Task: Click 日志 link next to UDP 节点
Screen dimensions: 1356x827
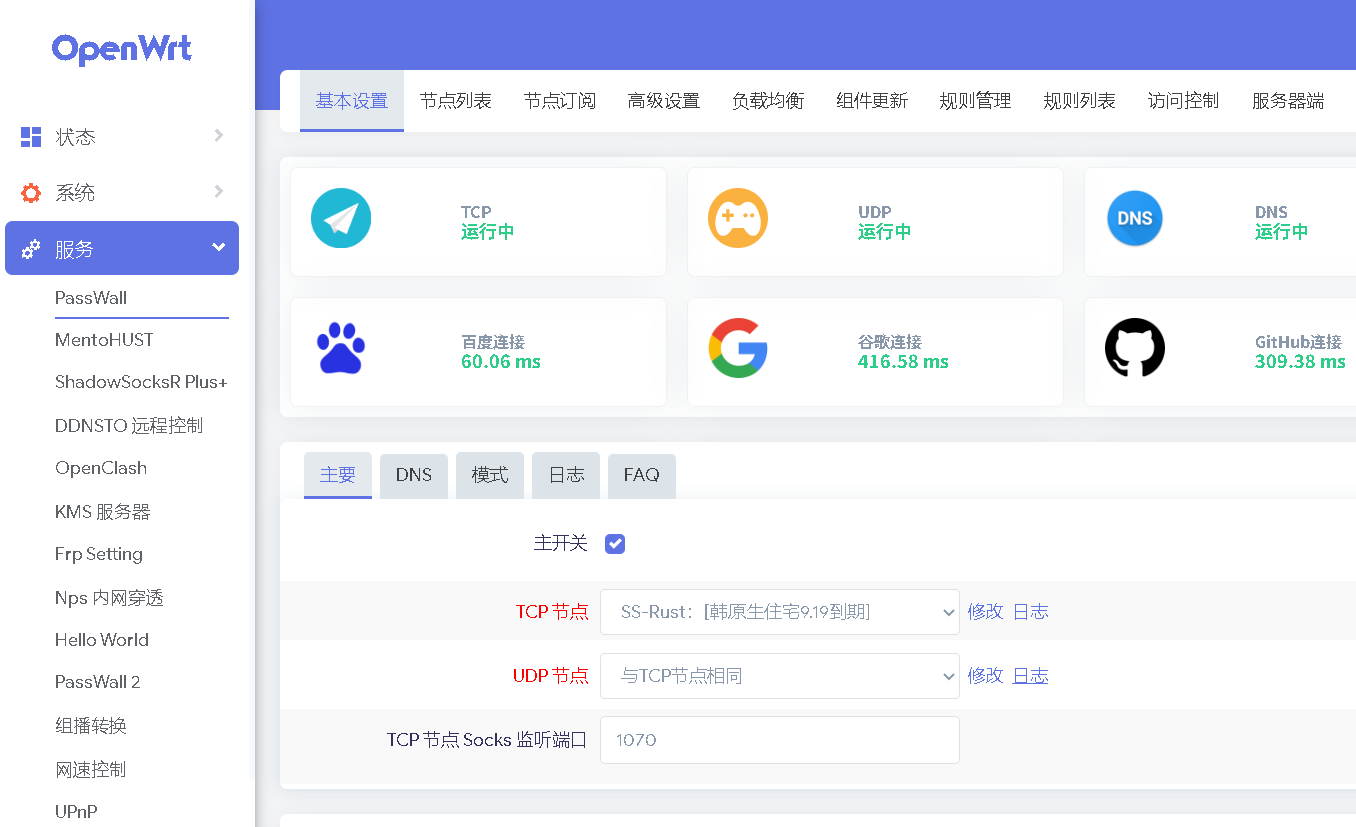Action: (x=1030, y=676)
